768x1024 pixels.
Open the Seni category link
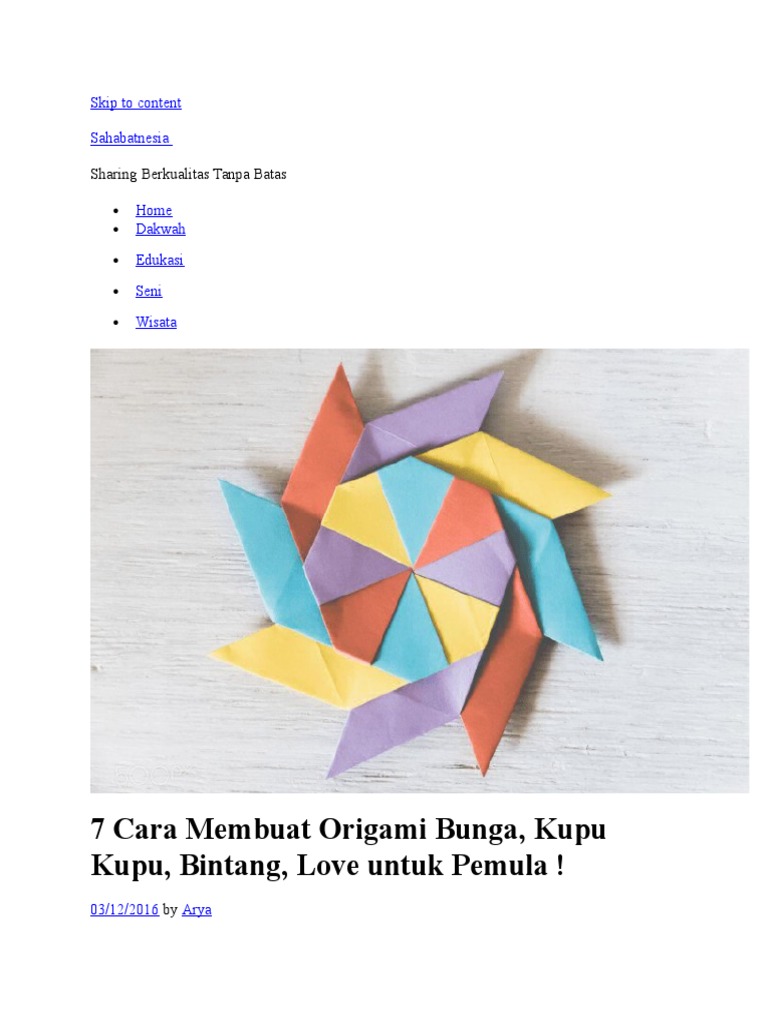click(x=148, y=291)
